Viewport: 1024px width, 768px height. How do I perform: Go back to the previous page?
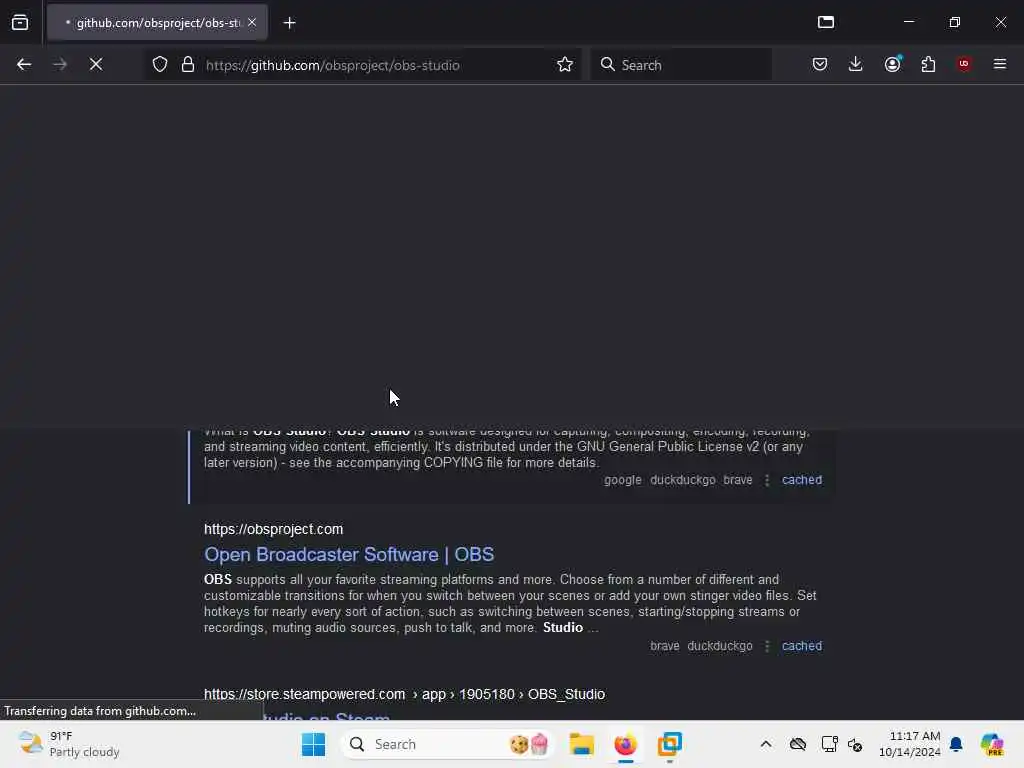coord(24,64)
